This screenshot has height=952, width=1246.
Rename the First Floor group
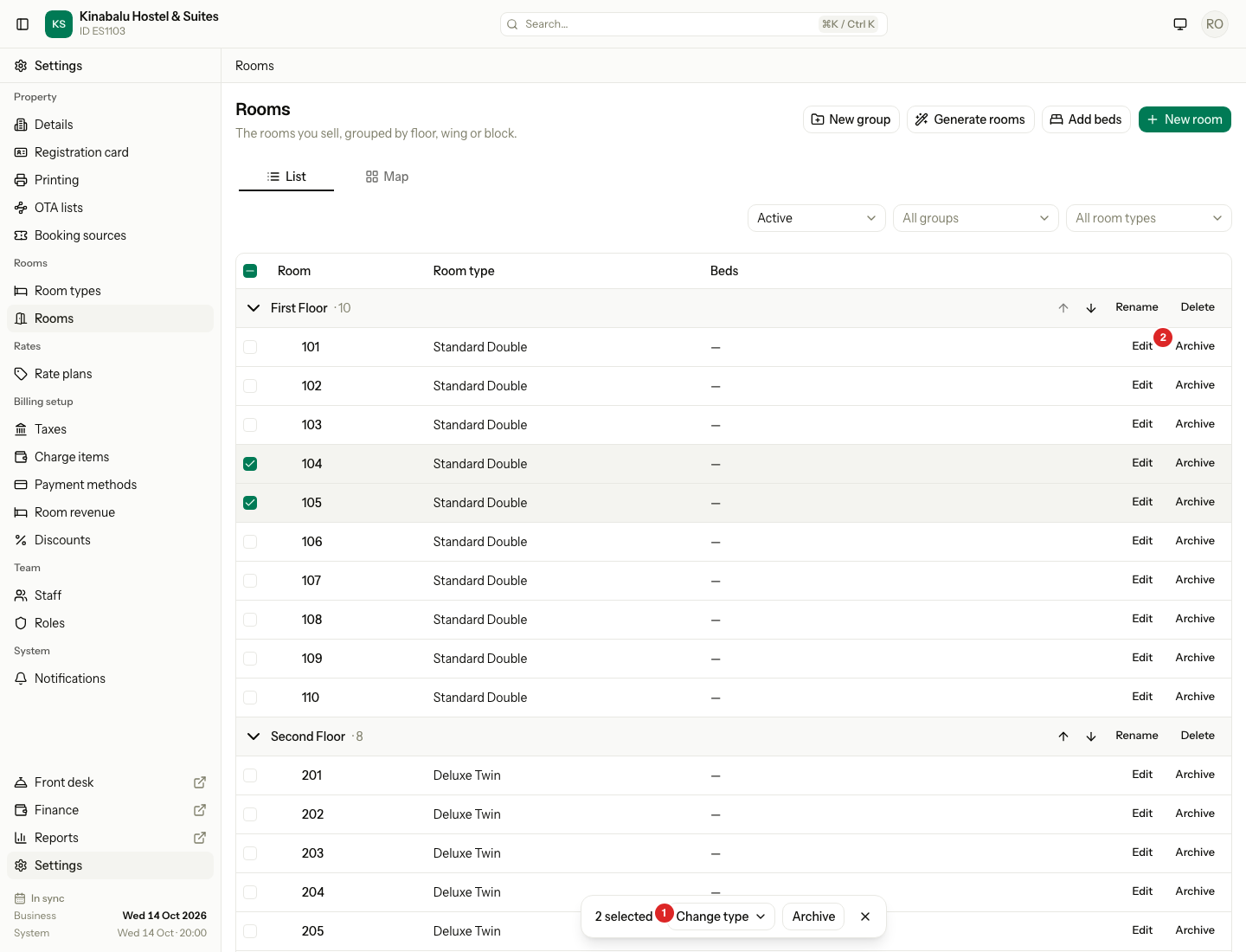1137,307
